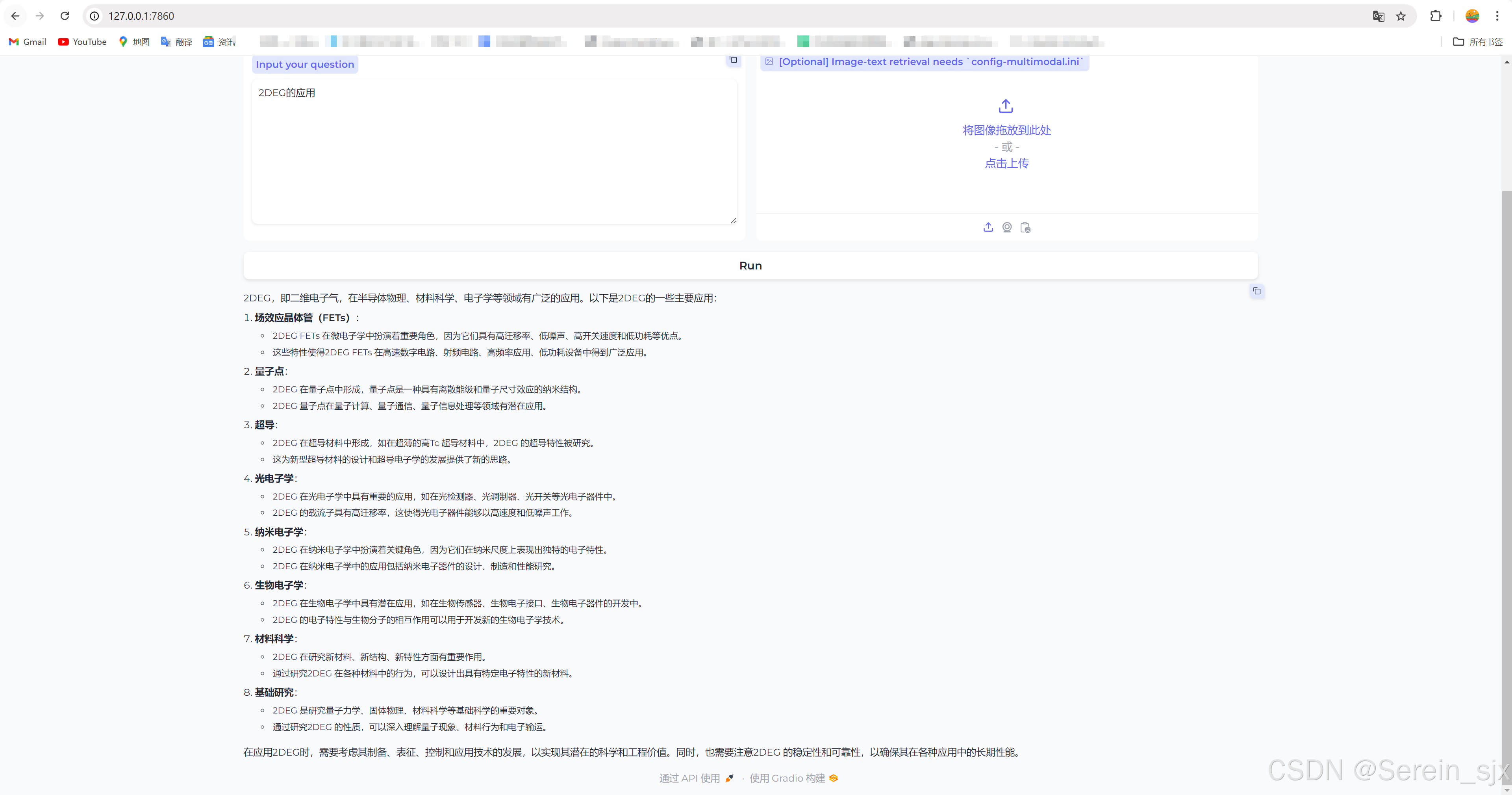Open the YouTube bookmark

click(x=82, y=42)
